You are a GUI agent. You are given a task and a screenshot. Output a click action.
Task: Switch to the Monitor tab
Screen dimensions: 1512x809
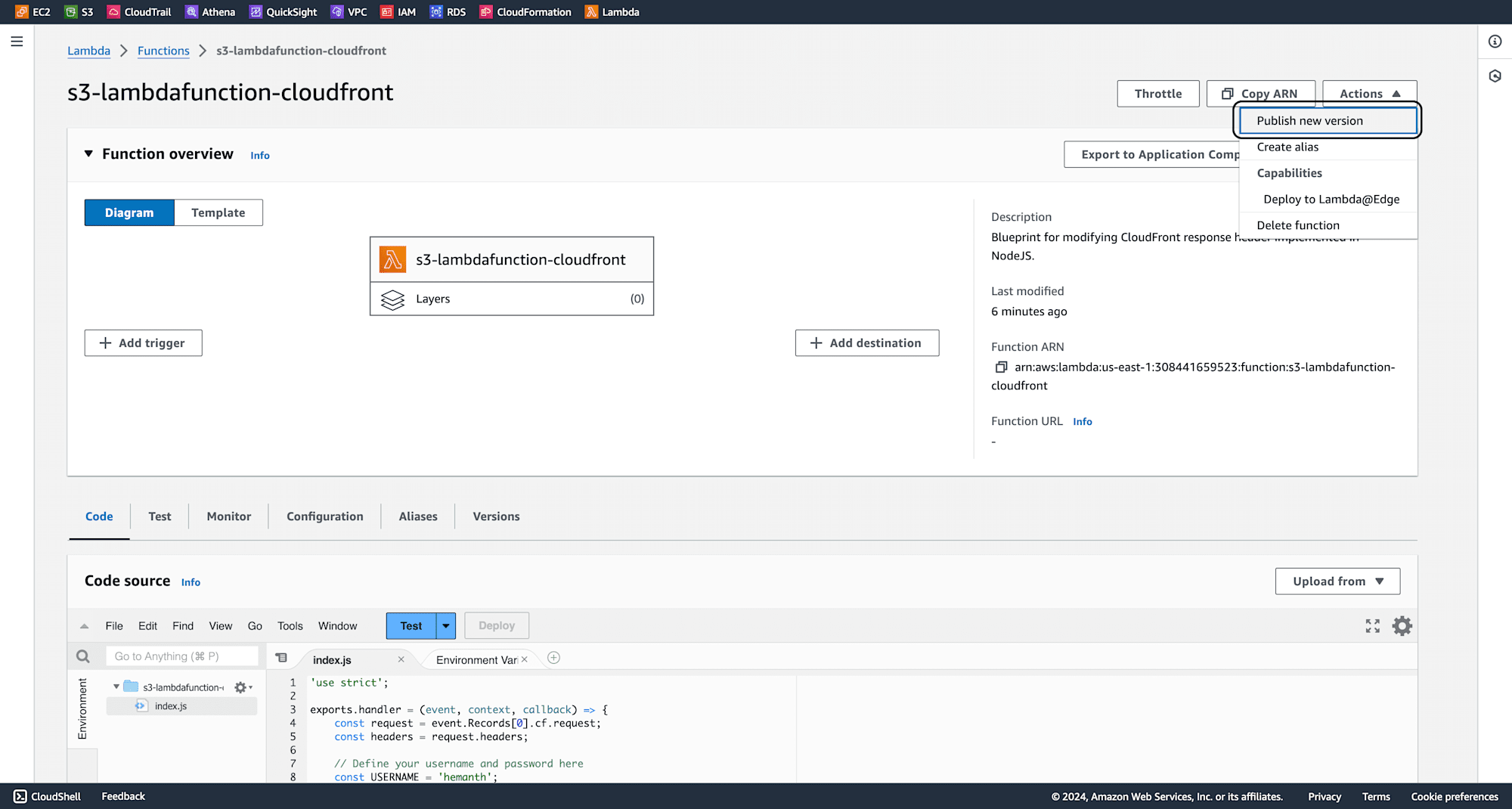pyautogui.click(x=229, y=516)
